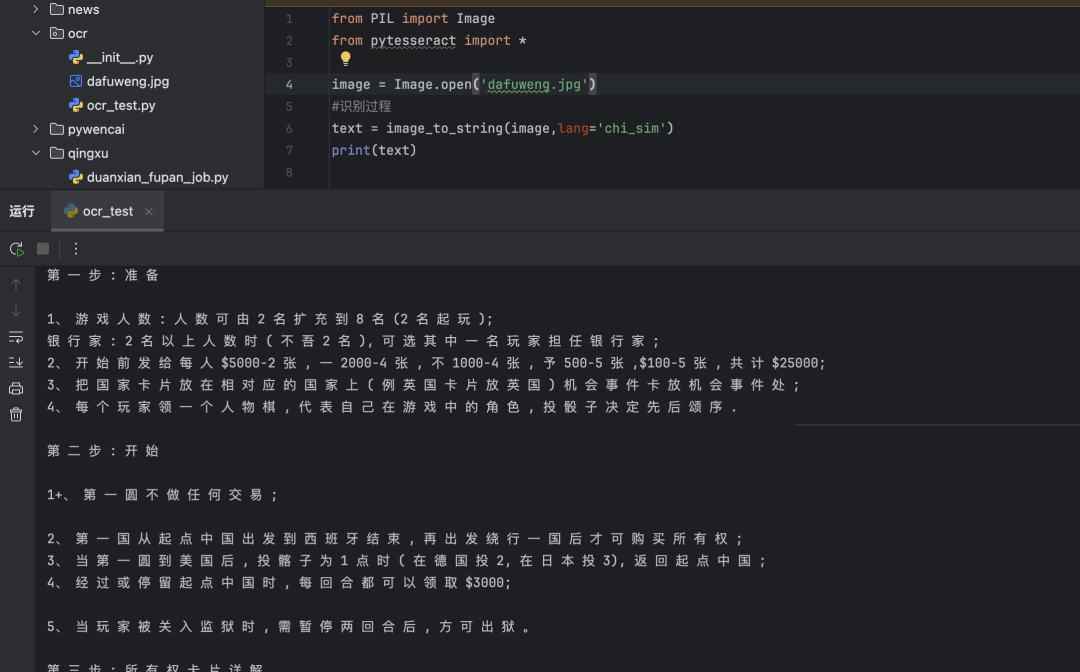Viewport: 1080px width, 672px height.
Task: Click the yellow lightbulb quick-fix icon
Action: point(346,59)
